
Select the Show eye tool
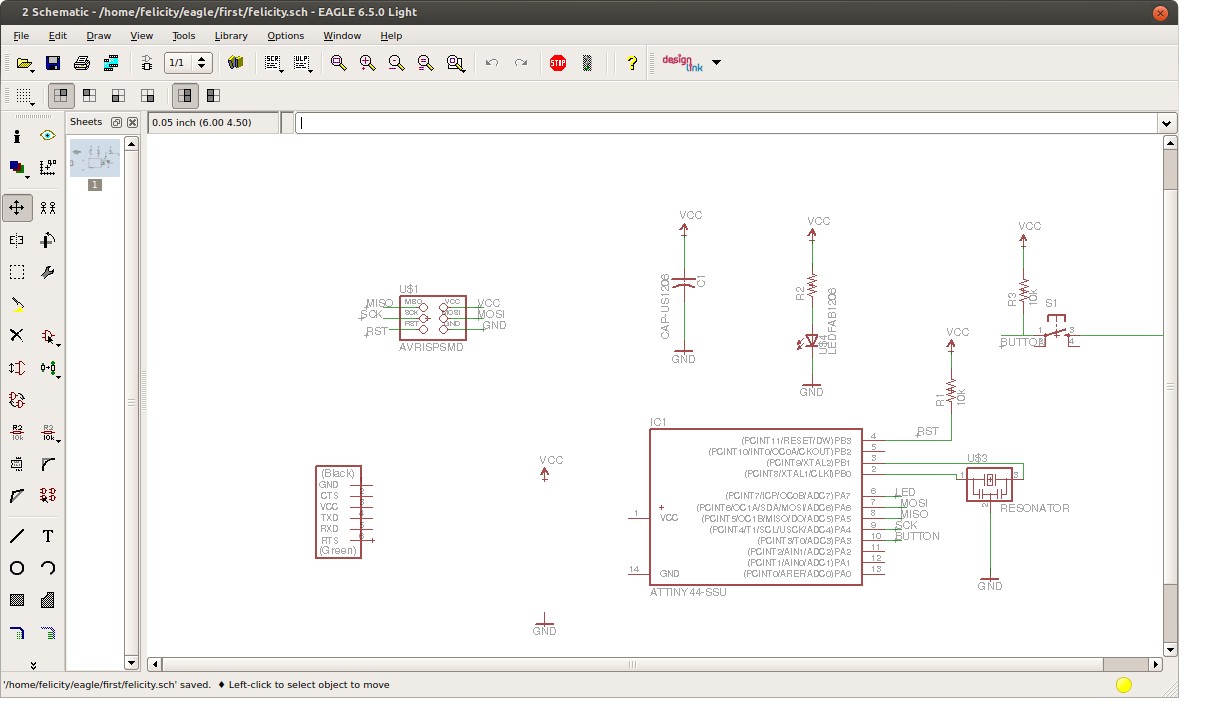click(x=47, y=136)
